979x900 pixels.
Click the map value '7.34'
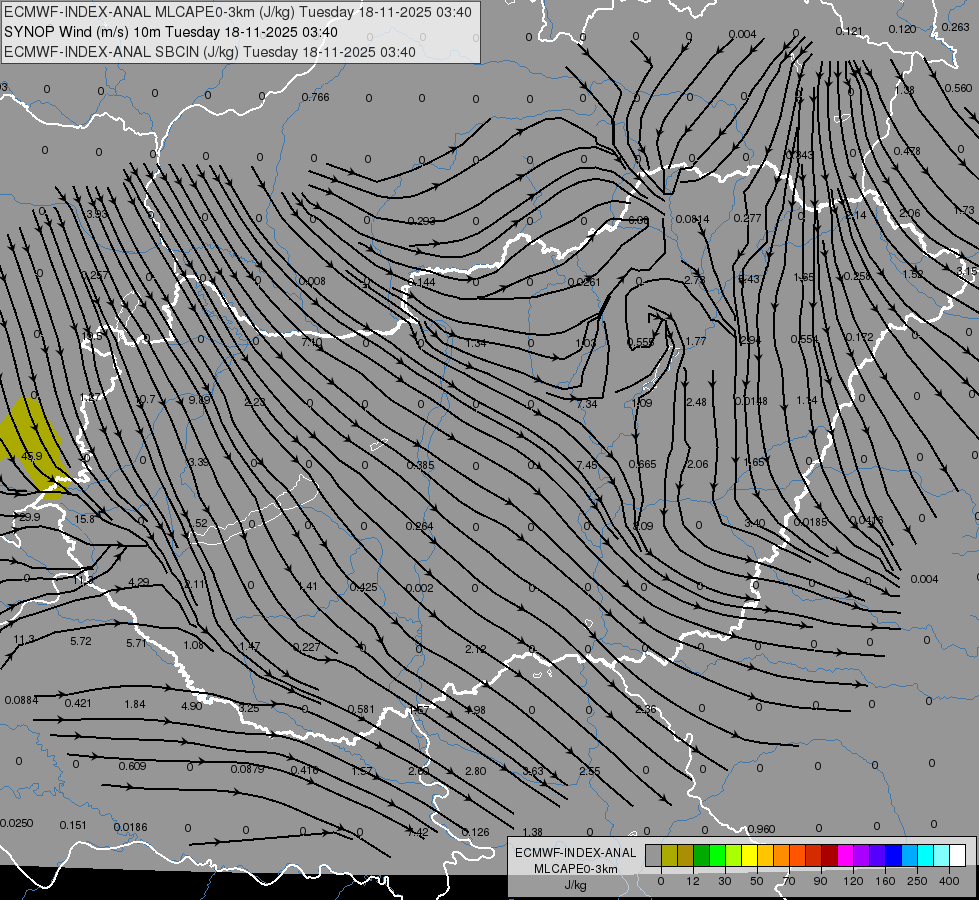(x=587, y=404)
